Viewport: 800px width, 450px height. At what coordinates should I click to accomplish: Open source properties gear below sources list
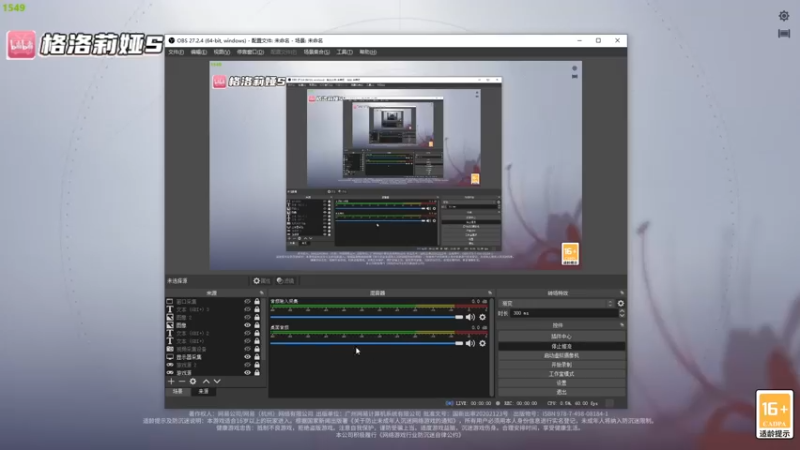point(193,381)
